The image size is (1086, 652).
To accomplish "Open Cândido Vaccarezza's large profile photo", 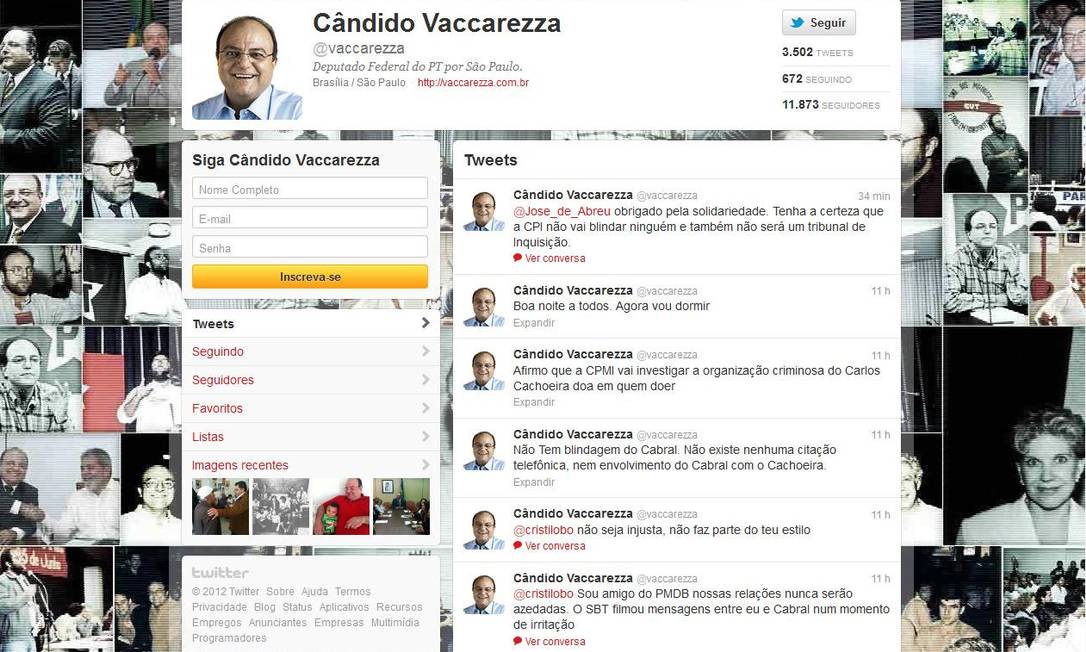I will click(247, 66).
